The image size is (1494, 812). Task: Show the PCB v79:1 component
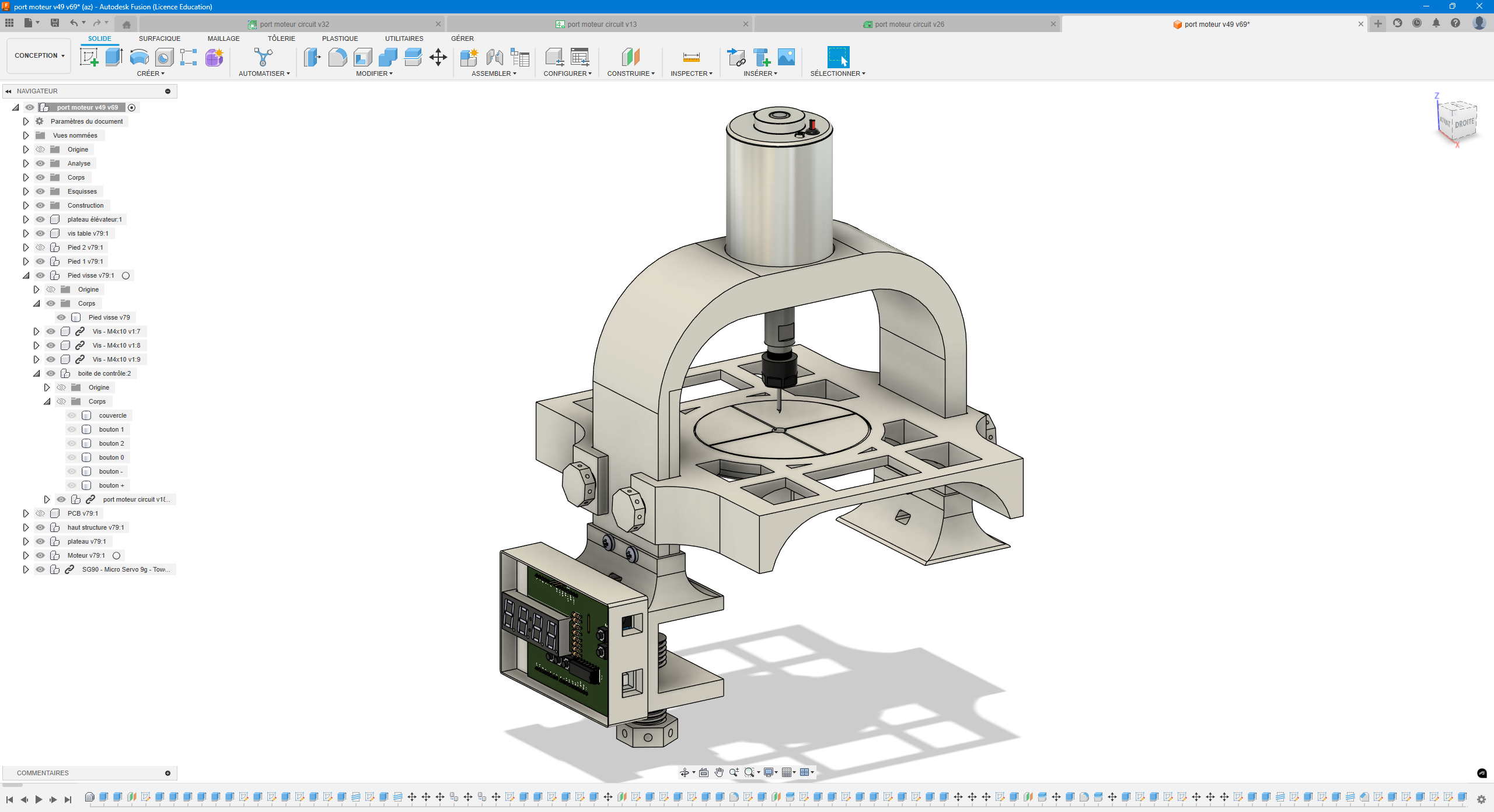(x=40, y=513)
